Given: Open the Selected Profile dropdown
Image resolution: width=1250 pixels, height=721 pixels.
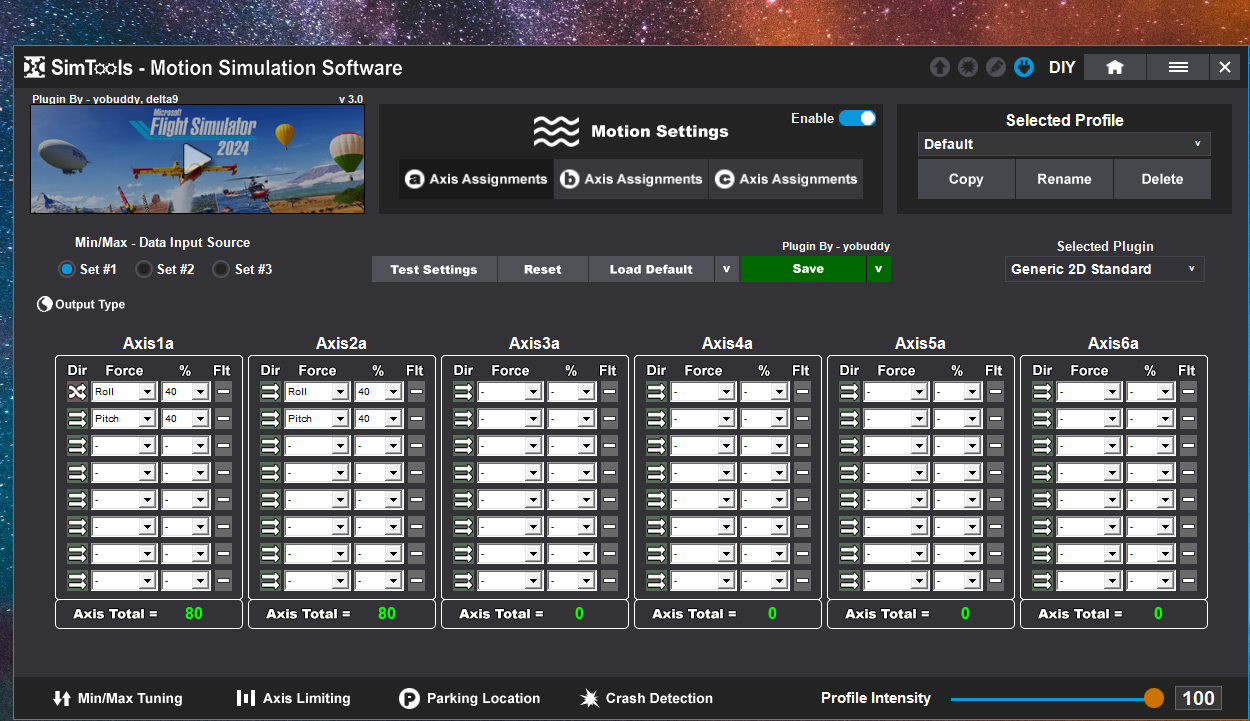Looking at the screenshot, I should tap(1063, 144).
